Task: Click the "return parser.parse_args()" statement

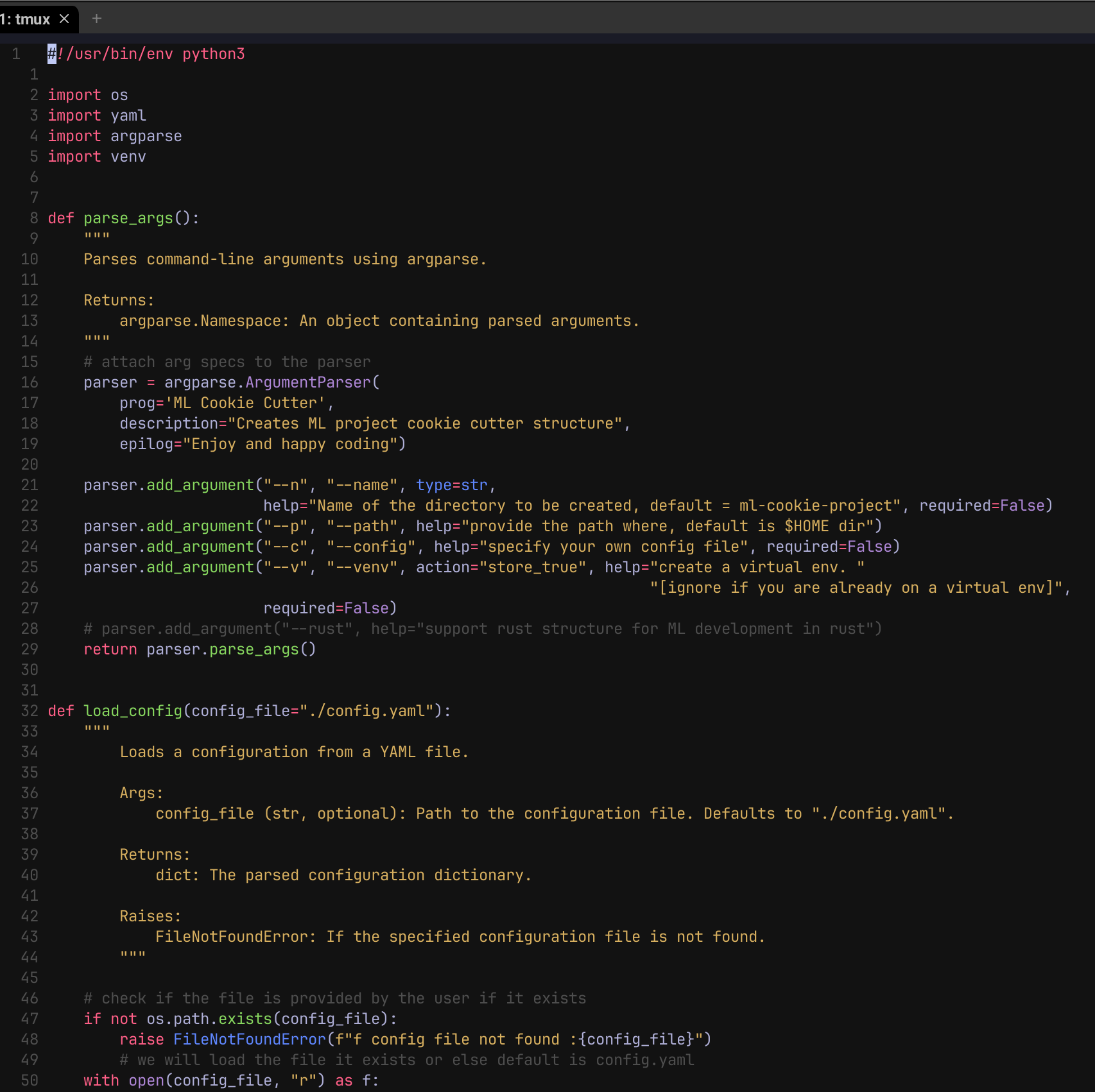Action: pyautogui.click(x=200, y=649)
